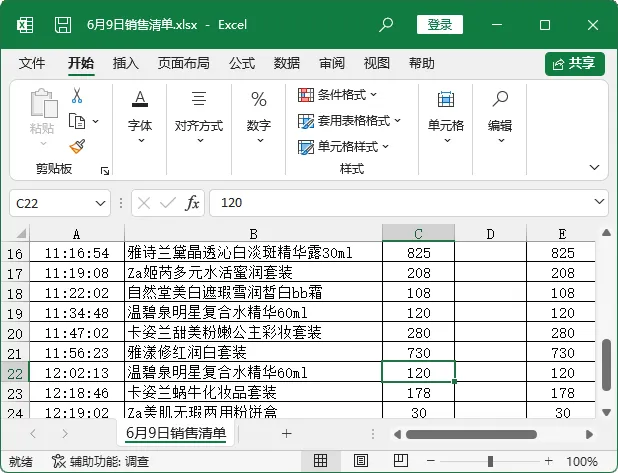Switch to the View (视图) tab

point(377,63)
